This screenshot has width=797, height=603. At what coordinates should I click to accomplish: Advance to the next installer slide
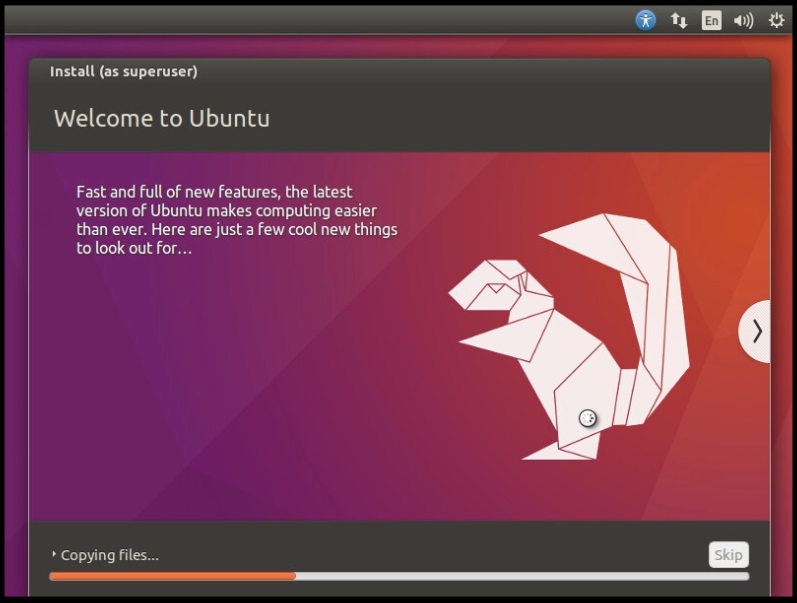[755, 331]
